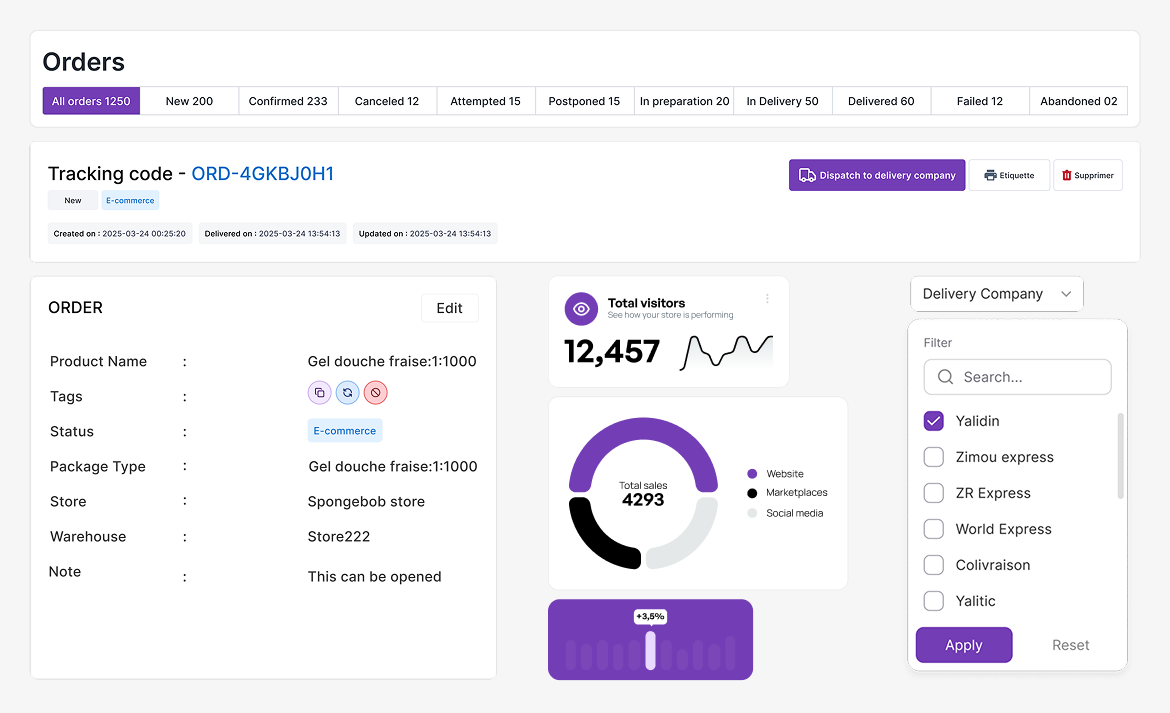
Task: Click the copy tag icon in Tags row
Action: click(319, 393)
